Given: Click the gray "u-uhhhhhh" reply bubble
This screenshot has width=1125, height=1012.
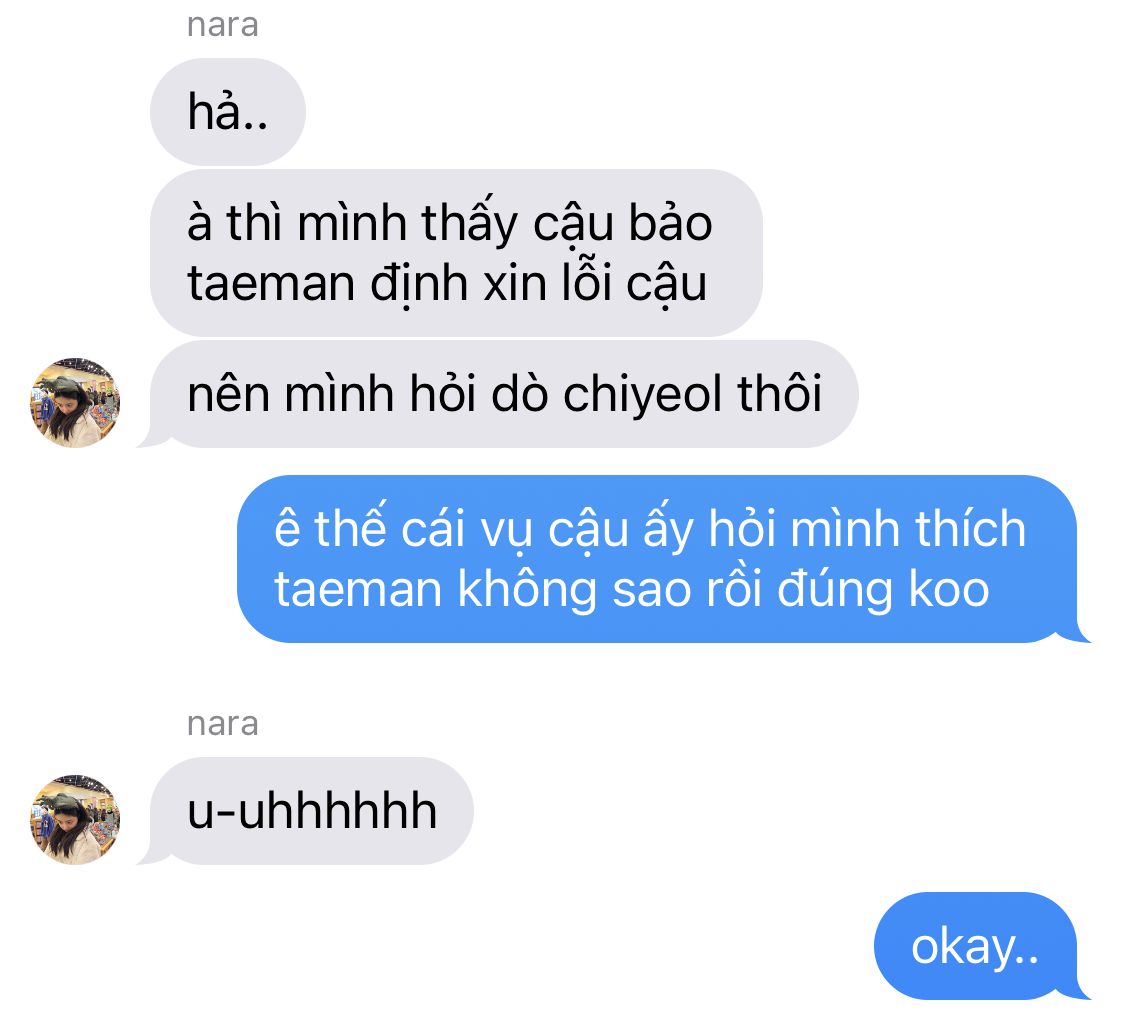Looking at the screenshot, I should (311, 810).
